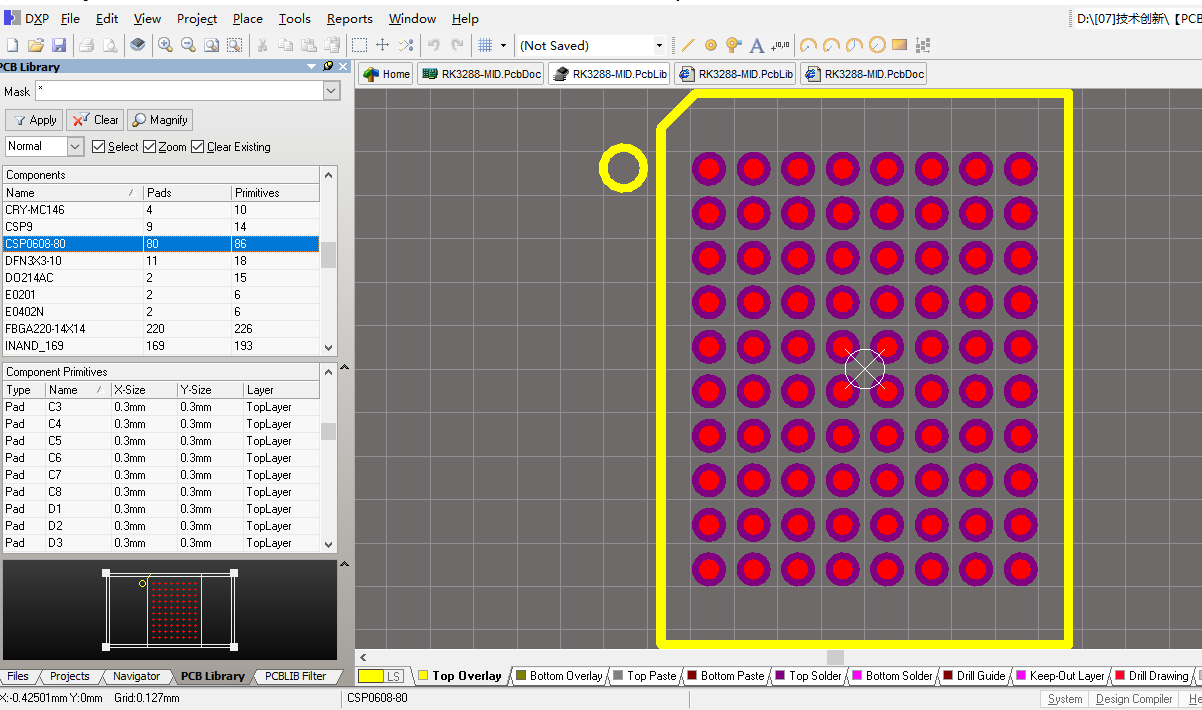Screen dimensions: 1202x710
Task: Click the Paste clipboard icon
Action: tap(308, 45)
